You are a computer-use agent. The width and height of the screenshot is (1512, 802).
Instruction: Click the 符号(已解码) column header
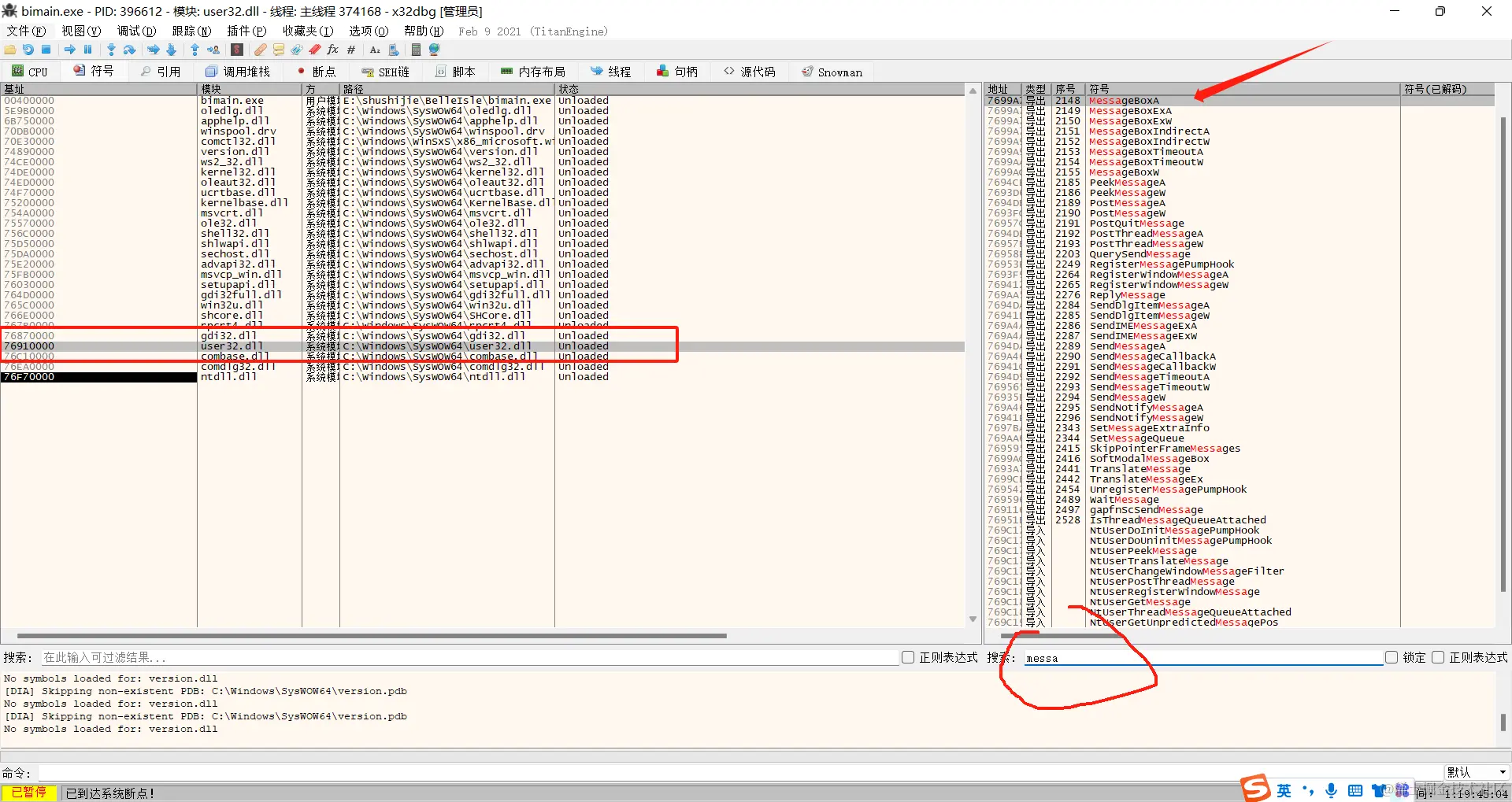tap(1447, 89)
